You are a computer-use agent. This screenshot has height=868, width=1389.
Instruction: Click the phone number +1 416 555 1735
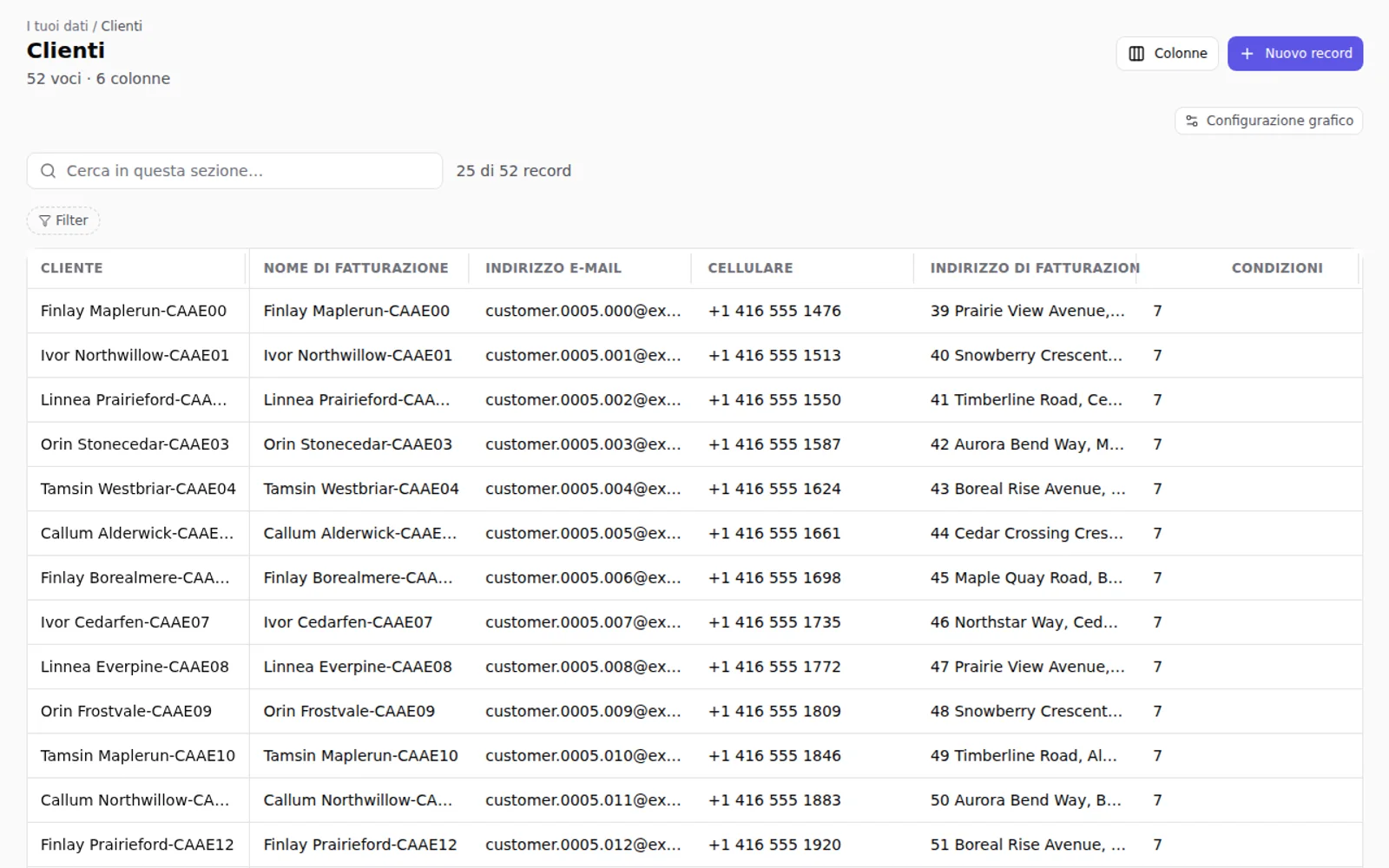coord(774,622)
